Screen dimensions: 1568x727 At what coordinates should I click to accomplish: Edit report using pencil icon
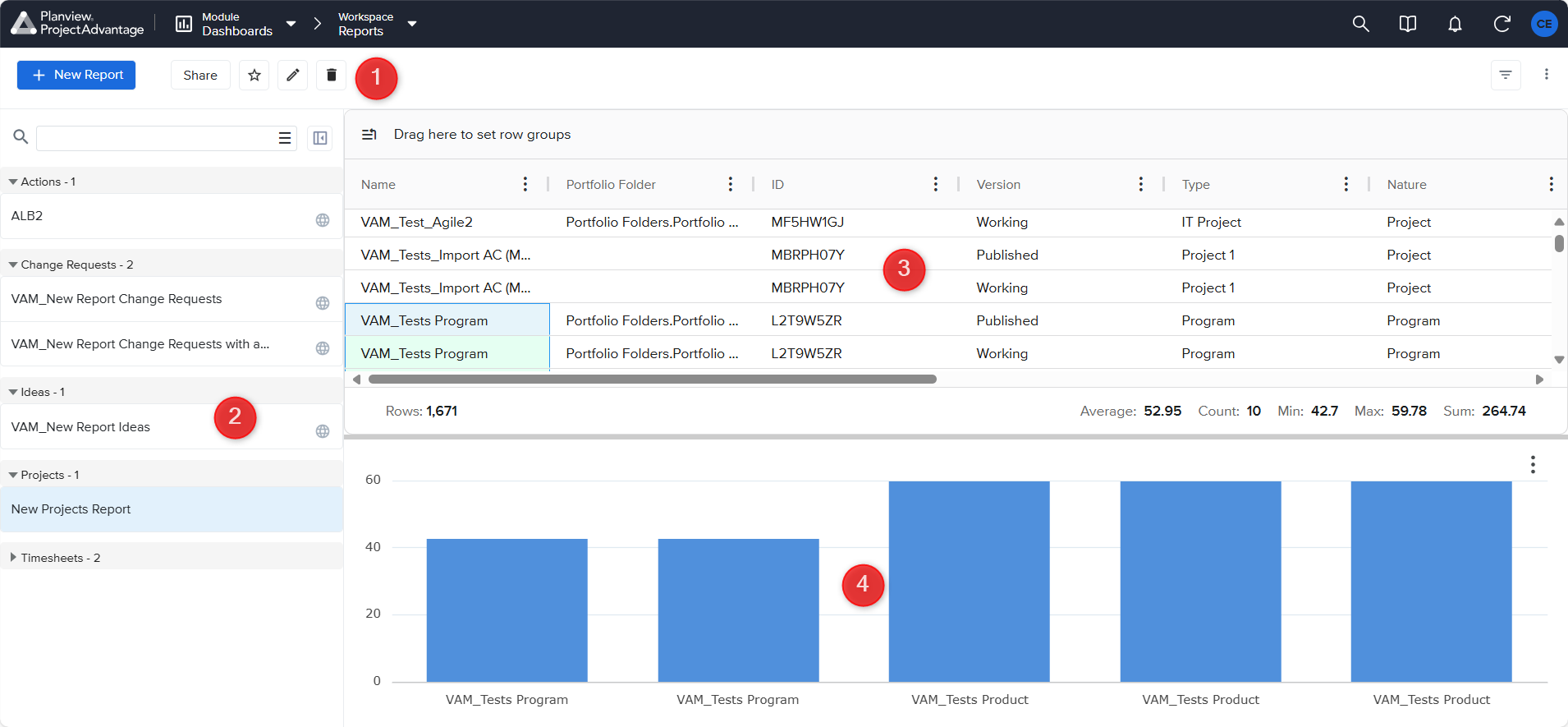pos(292,76)
